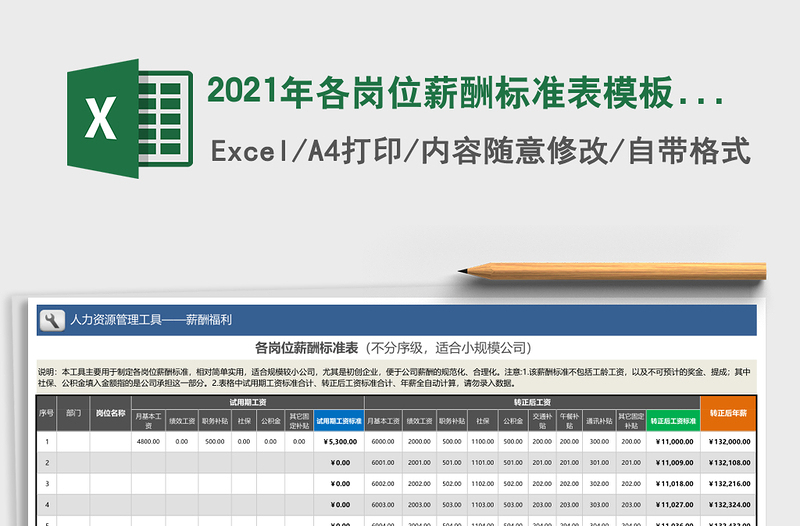Select the 通讯补贴 column header
Screen dimensions: 800x526
[x=599, y=421]
